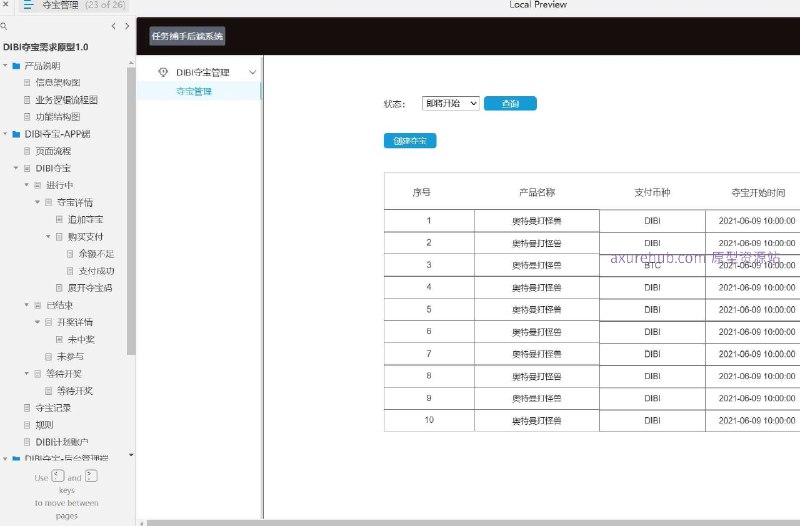Collapse the DIBI夺宝管理 menu chevron
Screen dimensions: 800x526
pos(253,72)
